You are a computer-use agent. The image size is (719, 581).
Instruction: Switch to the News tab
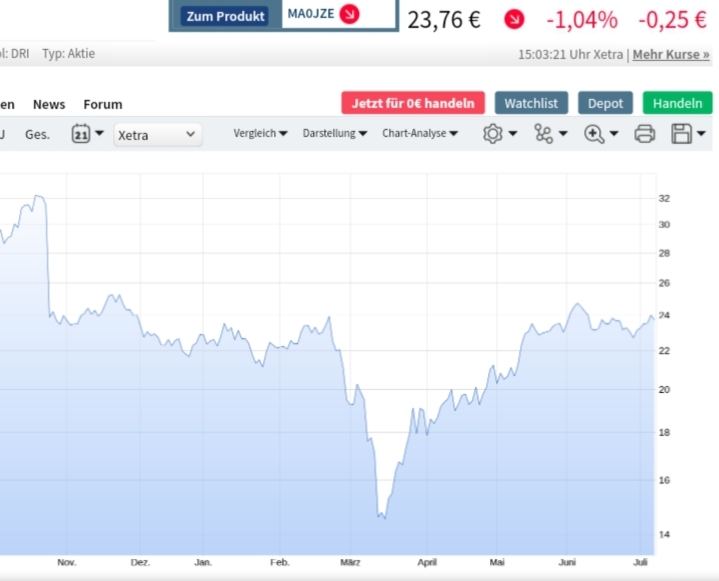[x=49, y=104]
